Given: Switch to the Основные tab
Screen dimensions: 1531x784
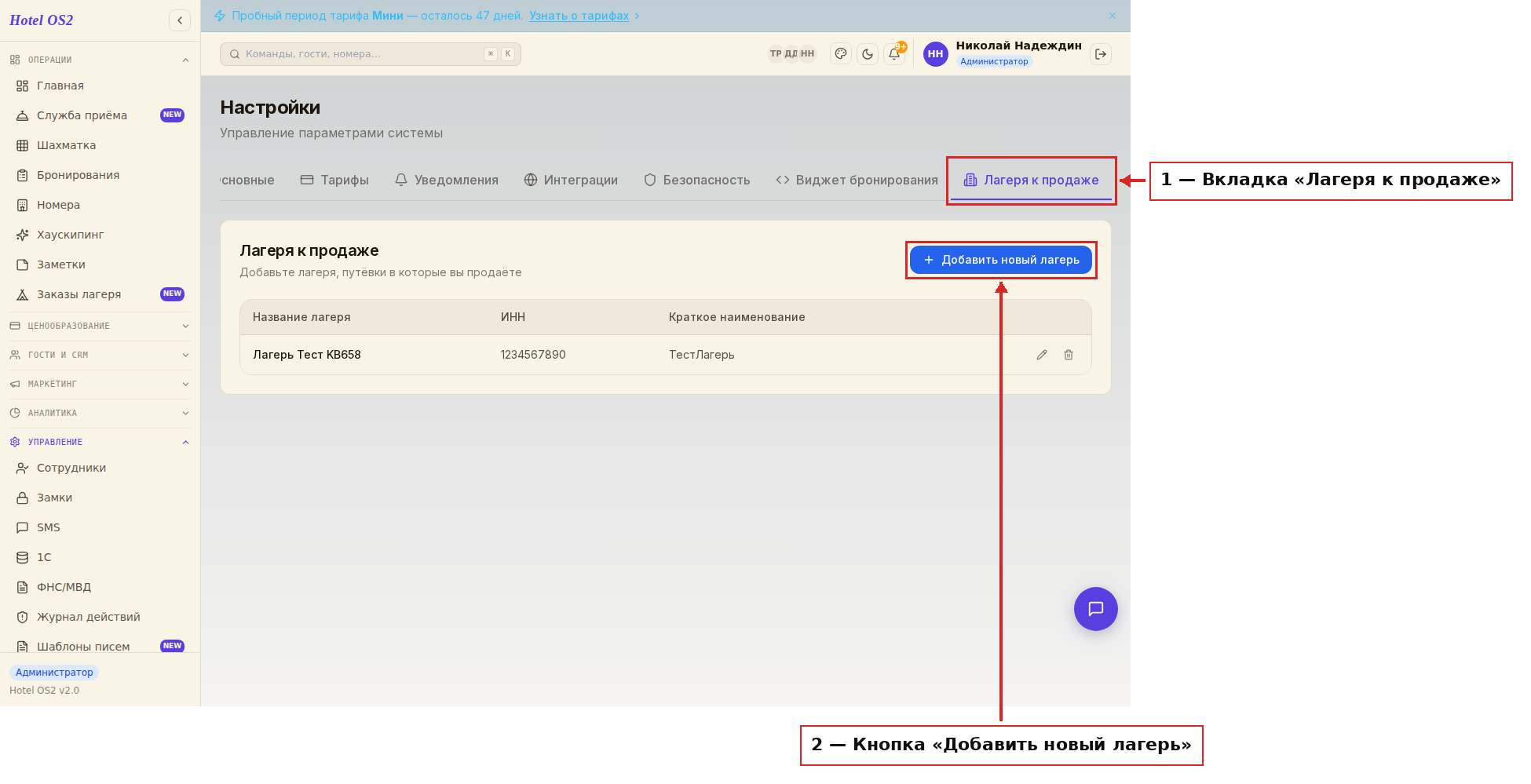Looking at the screenshot, I should (247, 180).
